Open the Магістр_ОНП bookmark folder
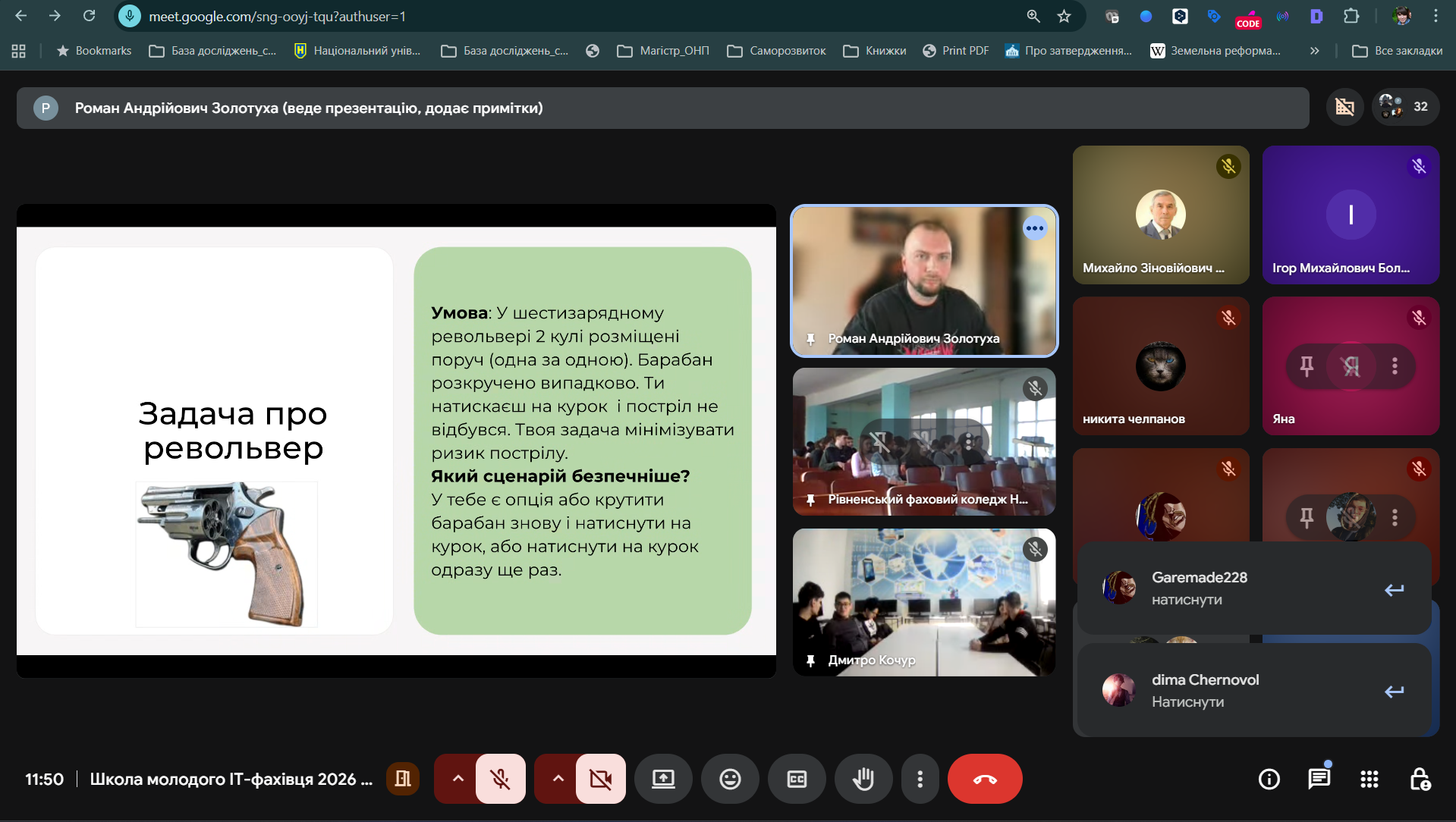1456x822 pixels. click(663, 51)
